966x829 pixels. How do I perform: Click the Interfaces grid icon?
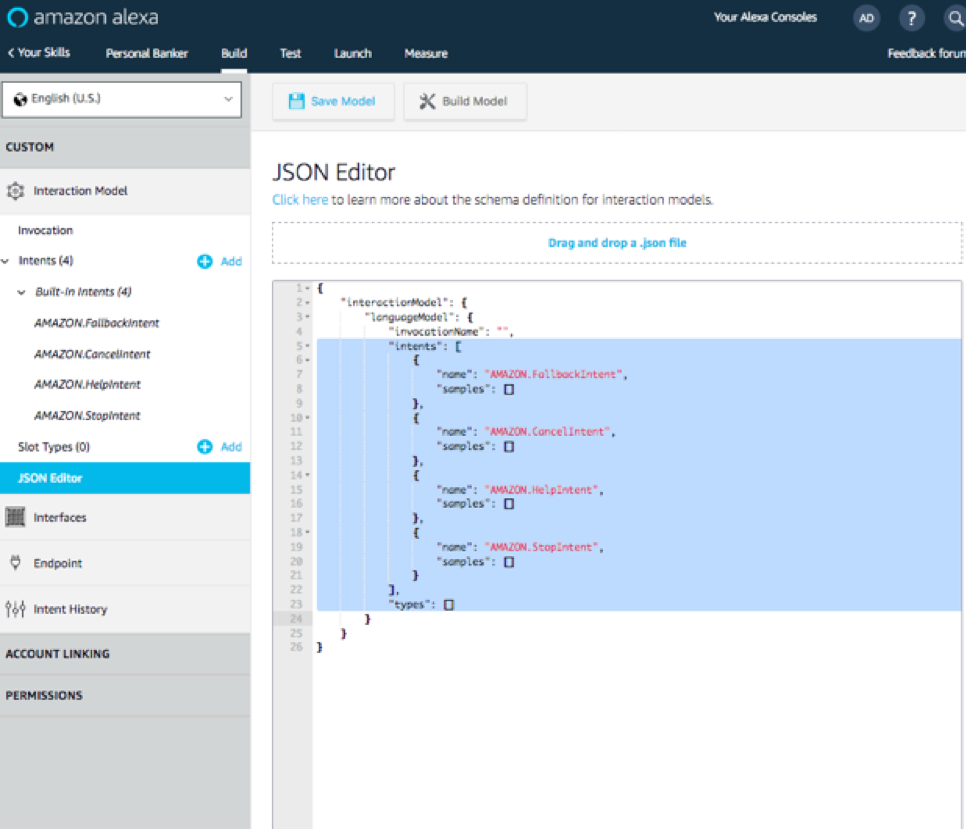coord(15,517)
